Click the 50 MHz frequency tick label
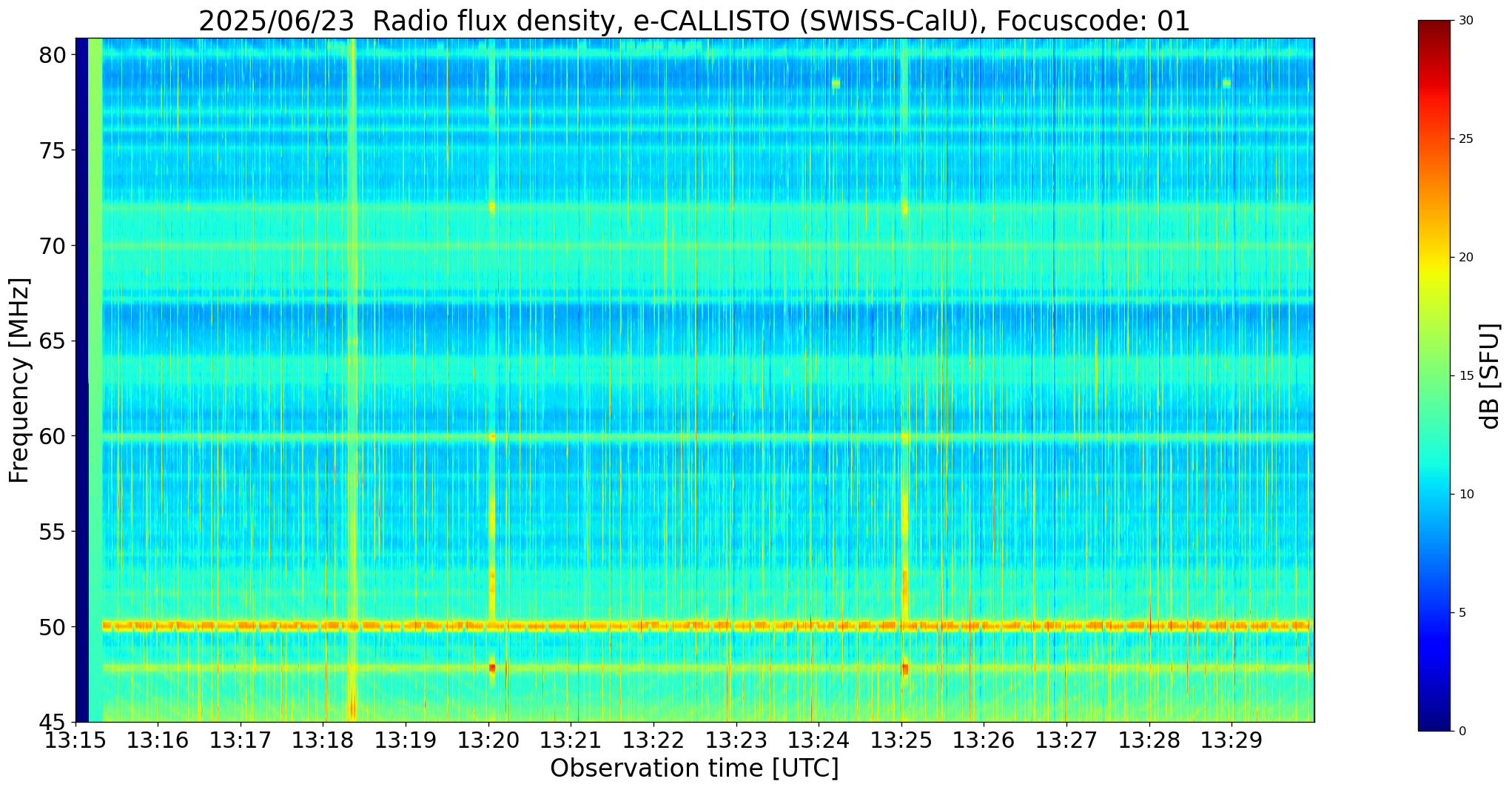Viewport: 1512px width, 790px height. (53, 627)
